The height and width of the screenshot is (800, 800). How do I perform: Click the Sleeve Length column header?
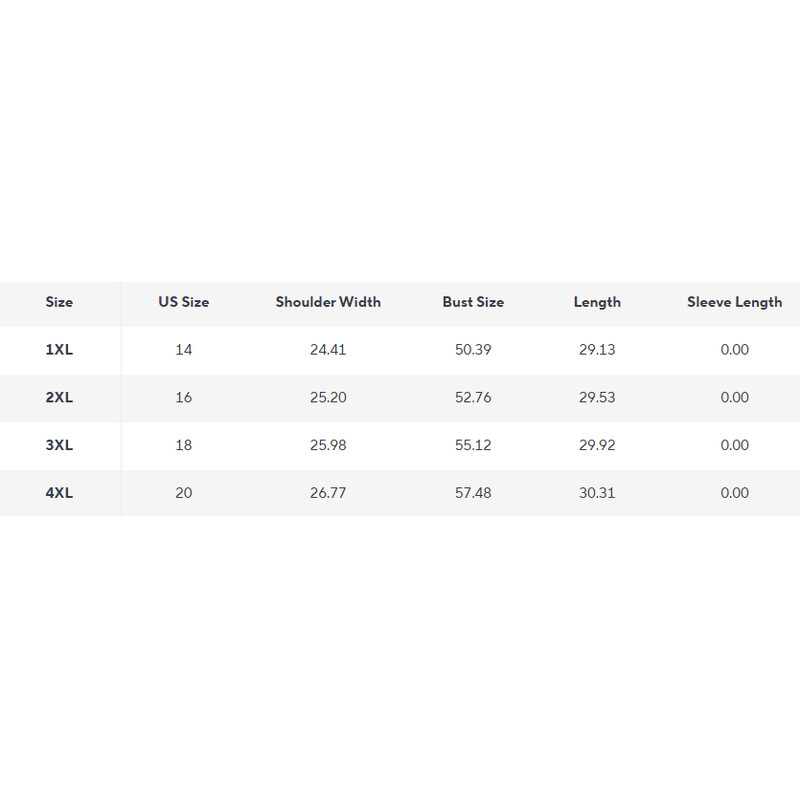coord(734,302)
